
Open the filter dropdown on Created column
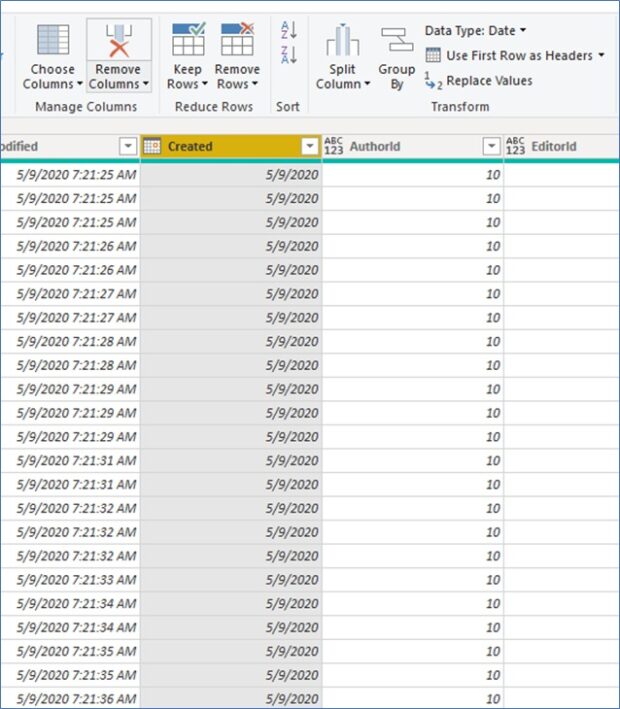tap(310, 146)
